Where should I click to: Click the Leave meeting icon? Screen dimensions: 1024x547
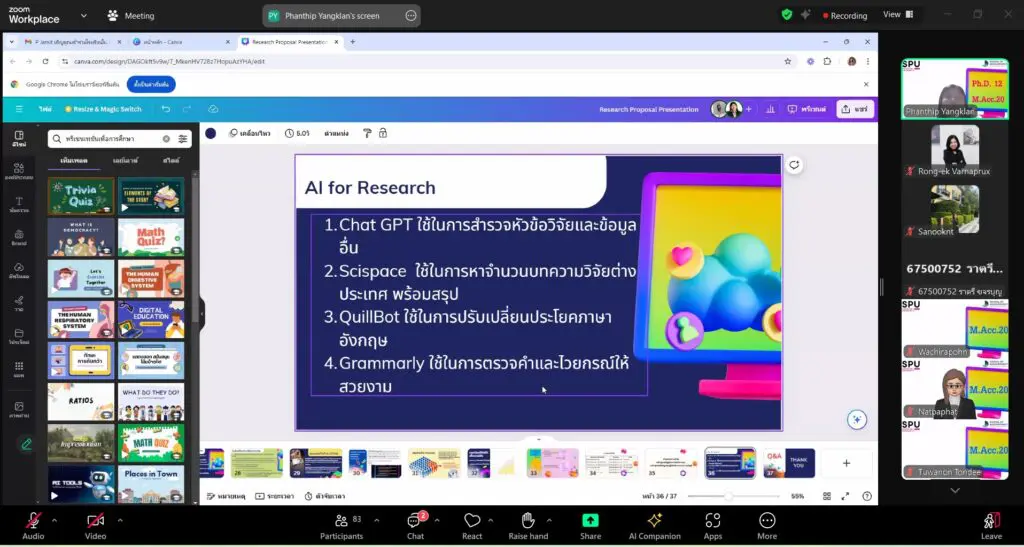[x=991, y=526]
